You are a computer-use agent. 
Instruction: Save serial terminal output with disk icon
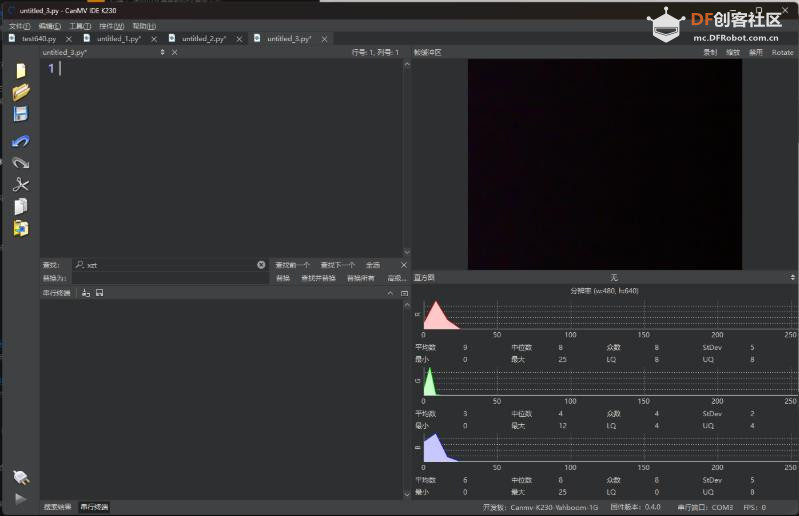point(98,293)
